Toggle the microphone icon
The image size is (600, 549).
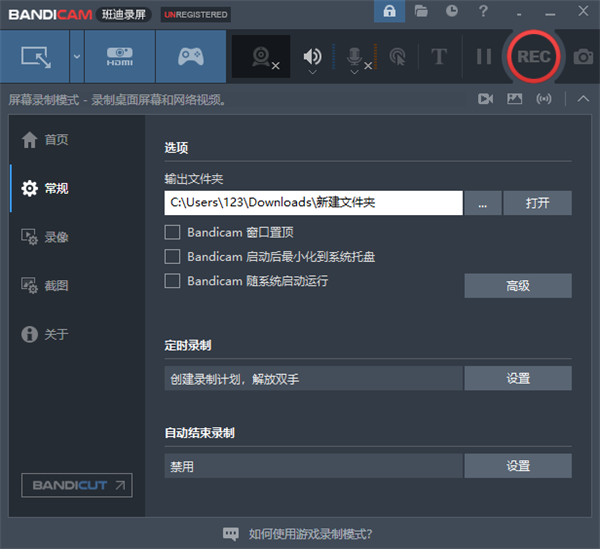355,56
